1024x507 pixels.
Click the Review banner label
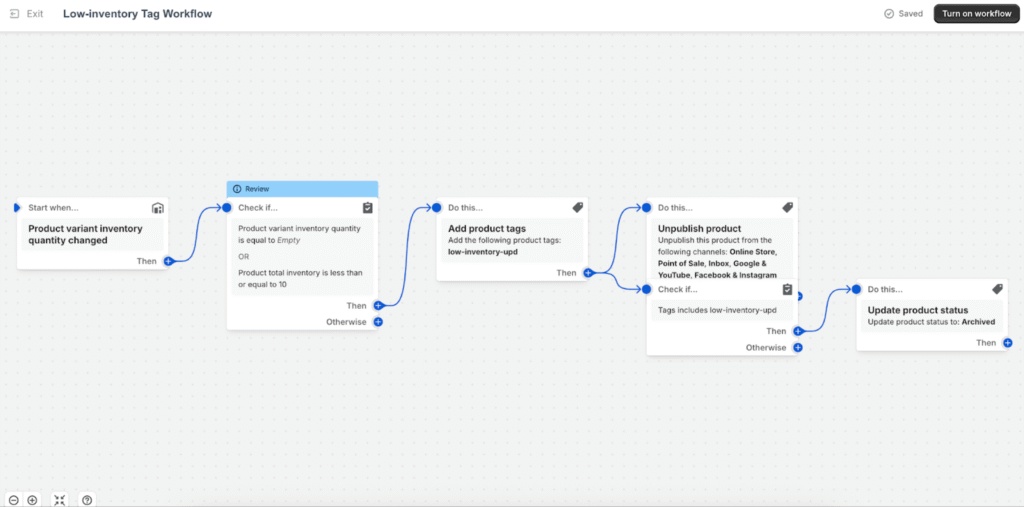pos(257,189)
